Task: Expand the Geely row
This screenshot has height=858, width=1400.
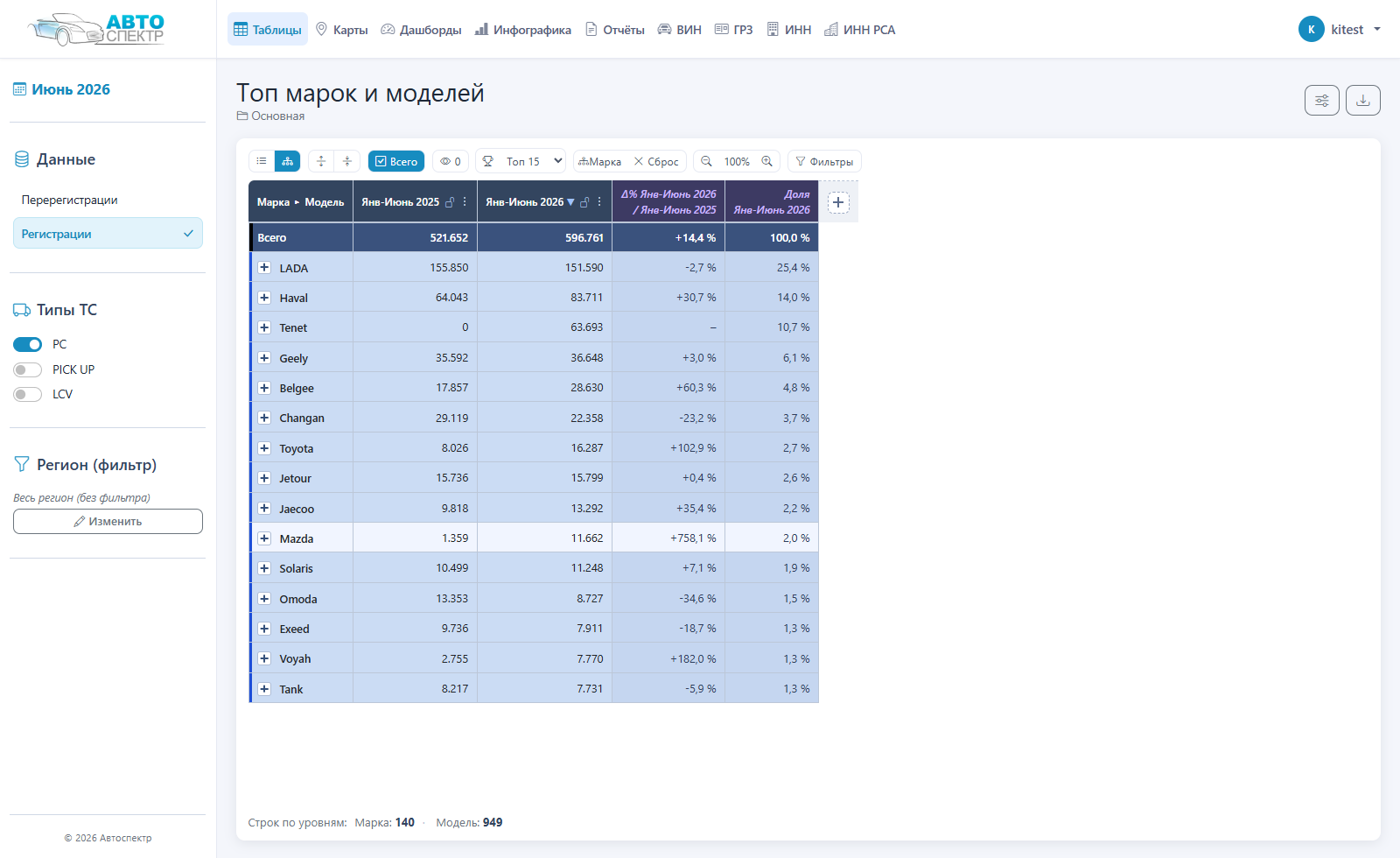Action: tap(264, 357)
